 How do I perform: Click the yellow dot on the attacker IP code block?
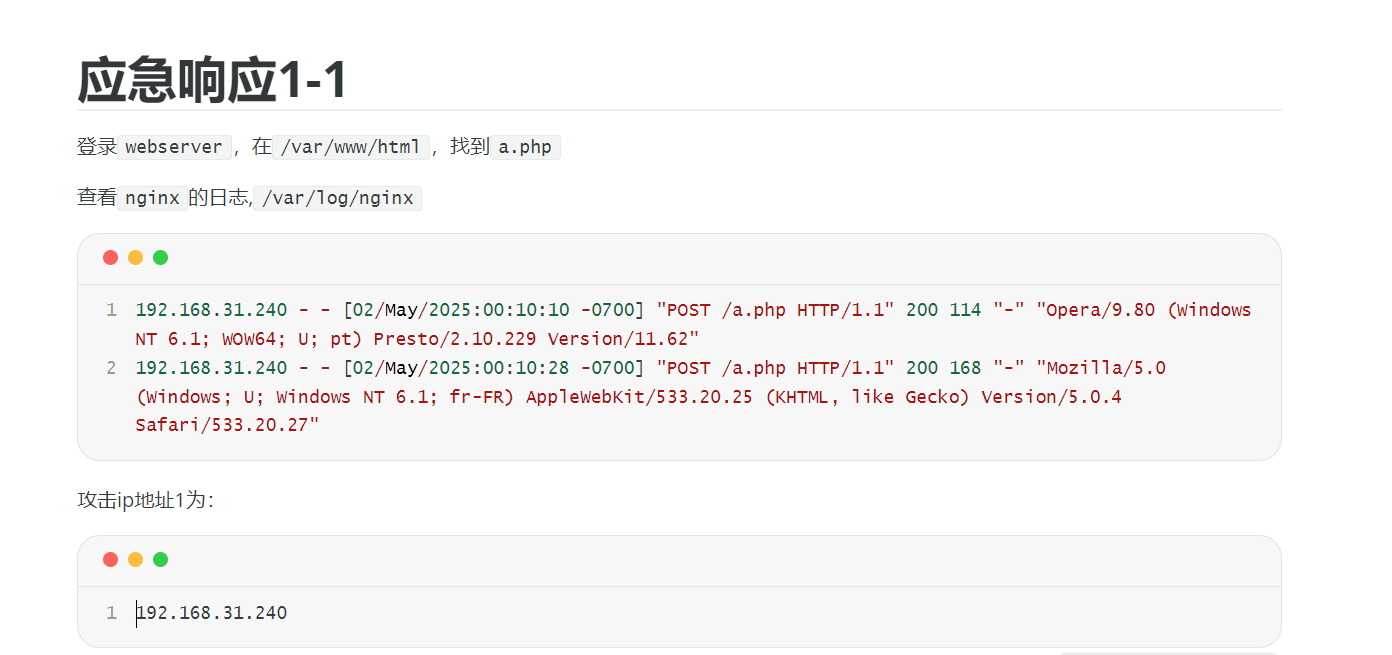[135, 560]
